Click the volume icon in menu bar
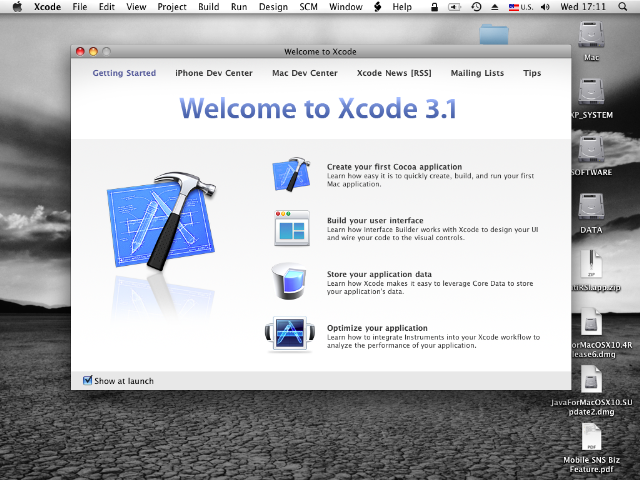The width and height of the screenshot is (640, 480). 545,7
